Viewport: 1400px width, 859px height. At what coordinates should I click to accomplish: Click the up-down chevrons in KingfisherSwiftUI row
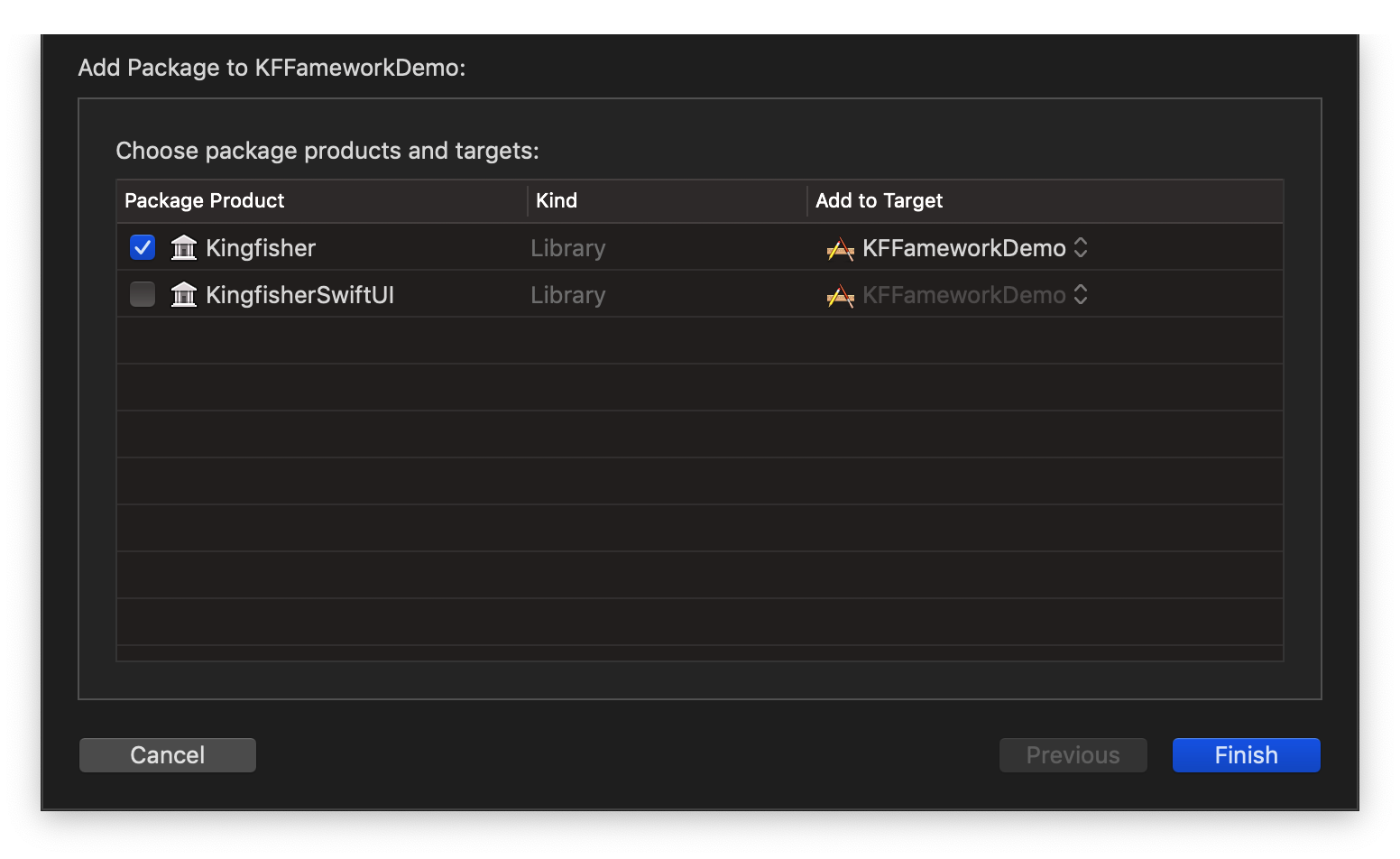[x=1081, y=295]
